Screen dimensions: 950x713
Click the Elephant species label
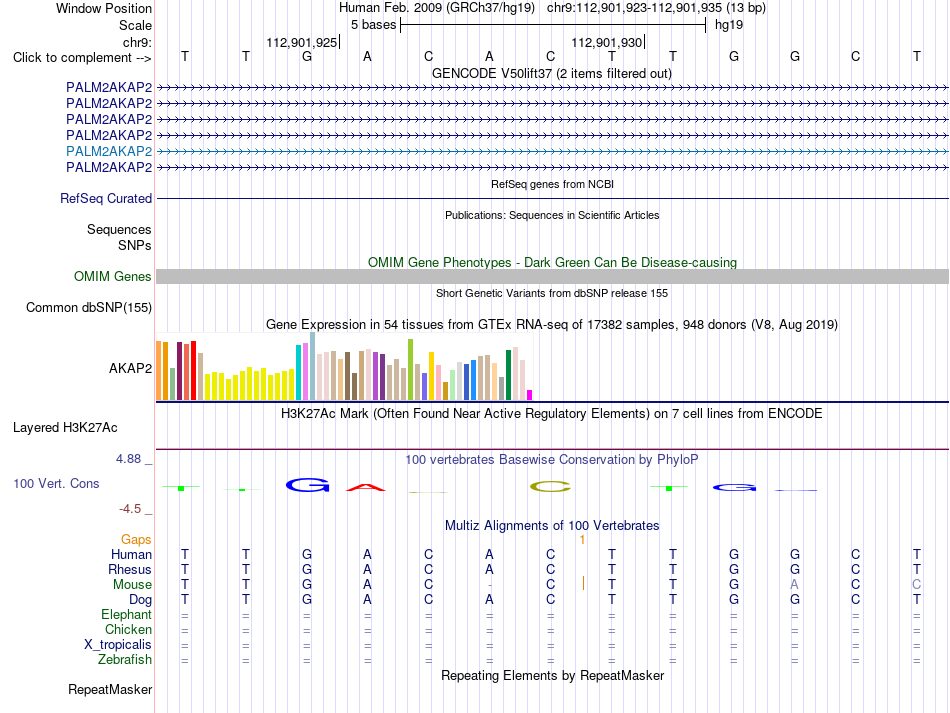pos(126,615)
